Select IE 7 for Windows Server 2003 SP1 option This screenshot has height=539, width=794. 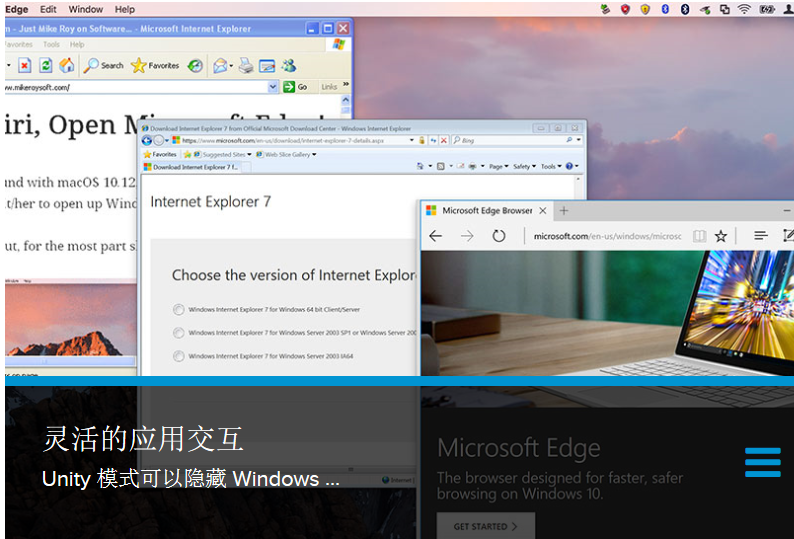point(178,333)
